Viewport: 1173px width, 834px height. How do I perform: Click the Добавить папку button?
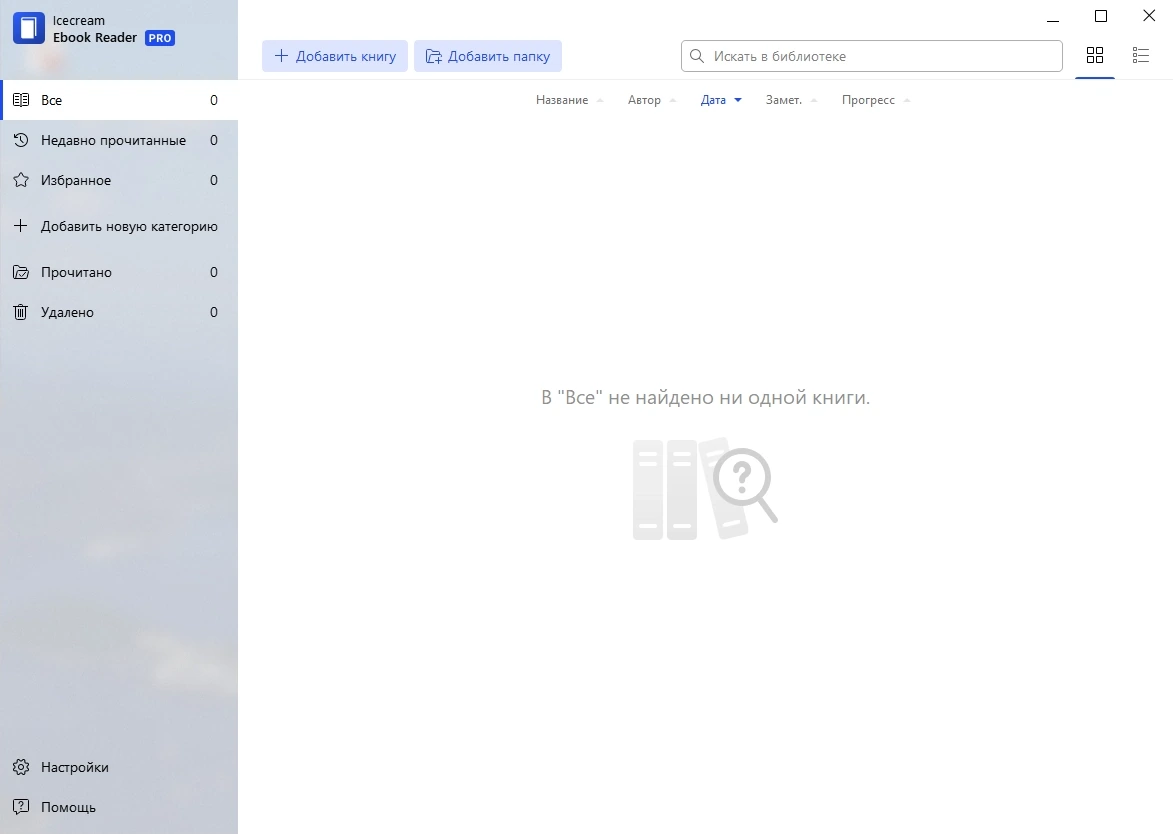(x=488, y=56)
